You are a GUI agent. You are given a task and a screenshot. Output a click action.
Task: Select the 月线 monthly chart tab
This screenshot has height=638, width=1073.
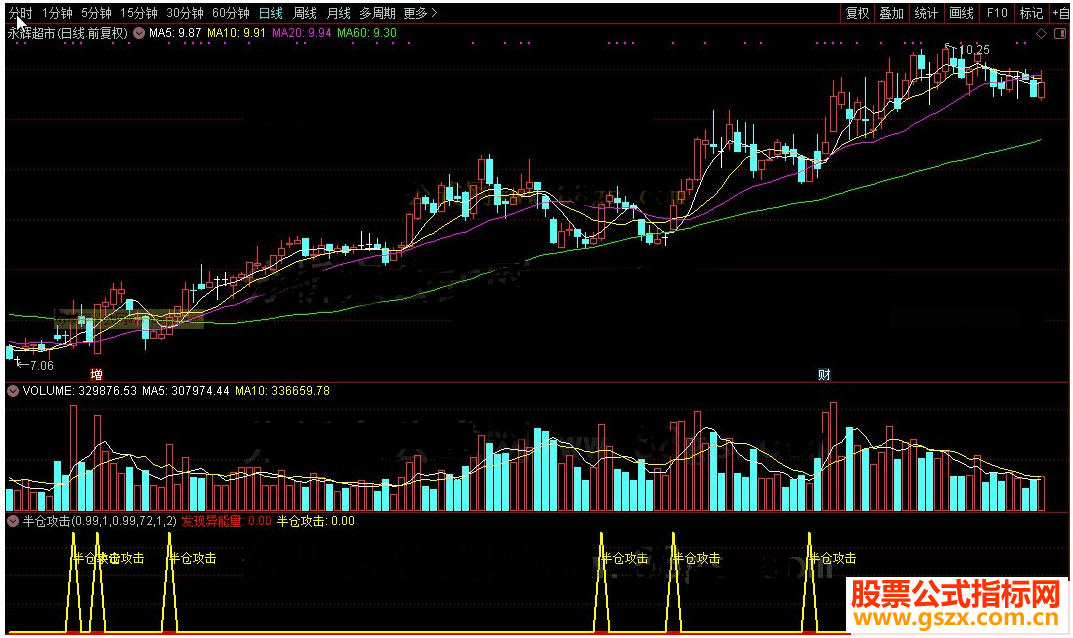[x=338, y=13]
